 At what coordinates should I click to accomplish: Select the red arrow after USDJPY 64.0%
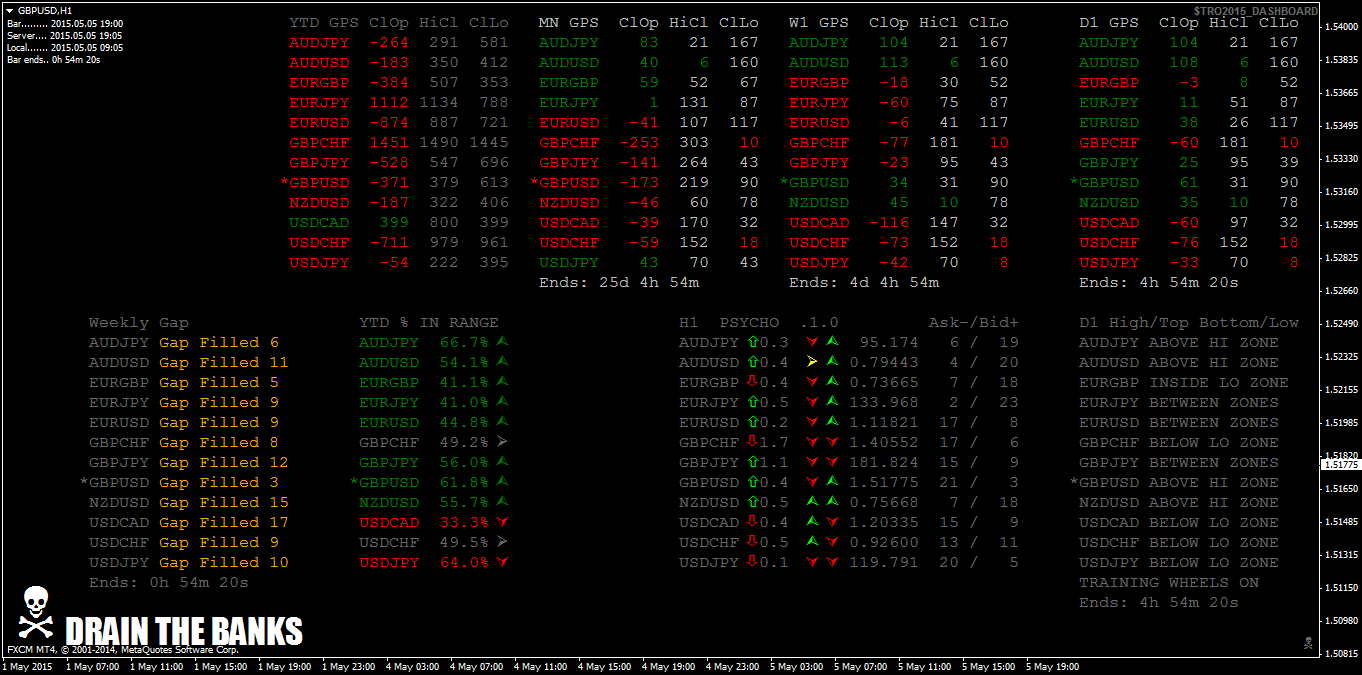[x=502, y=562]
